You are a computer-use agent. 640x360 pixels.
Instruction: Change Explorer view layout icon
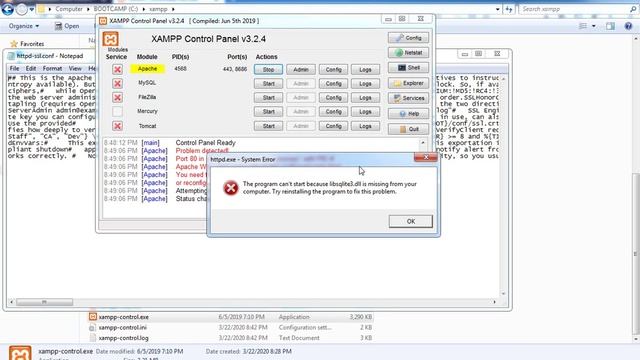pos(583,26)
